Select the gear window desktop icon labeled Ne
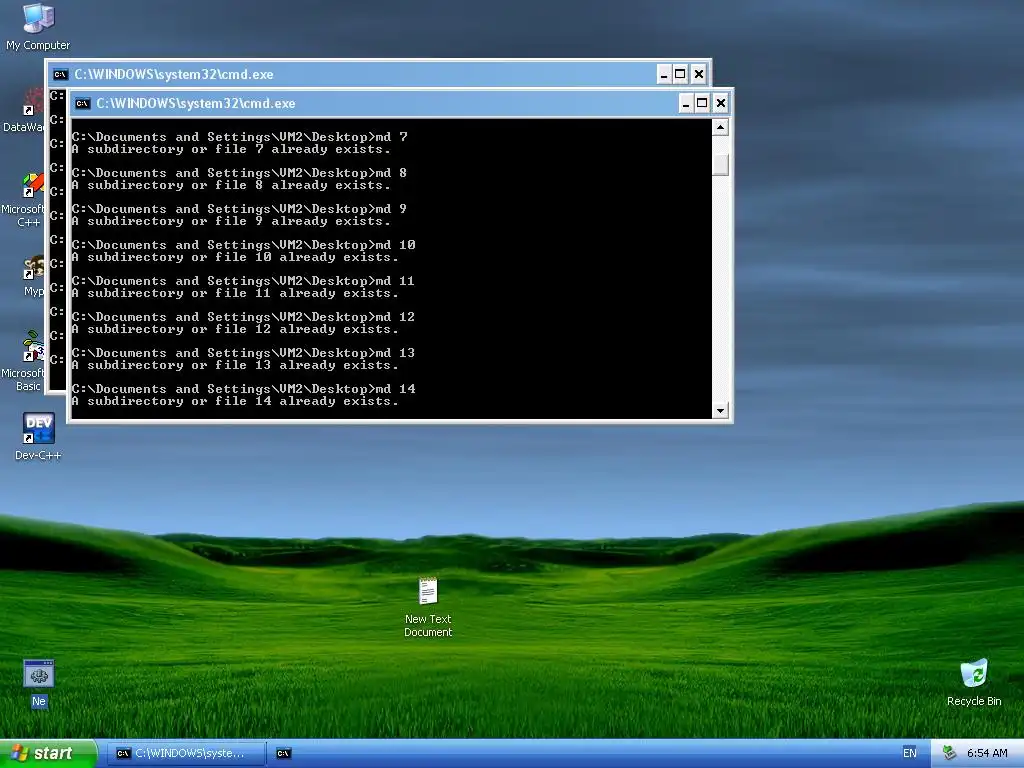 pyautogui.click(x=39, y=683)
